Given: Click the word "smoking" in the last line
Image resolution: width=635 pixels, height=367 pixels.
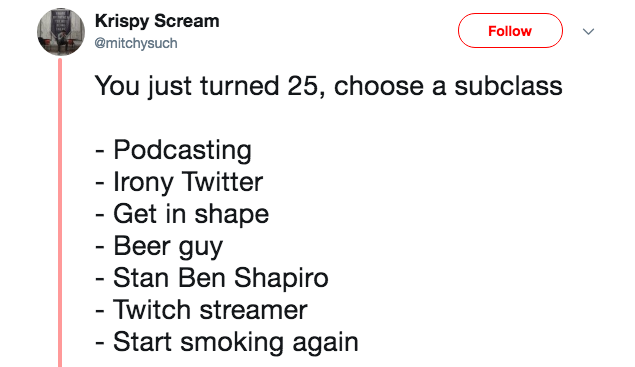Looking at the screenshot, I should 232,343.
